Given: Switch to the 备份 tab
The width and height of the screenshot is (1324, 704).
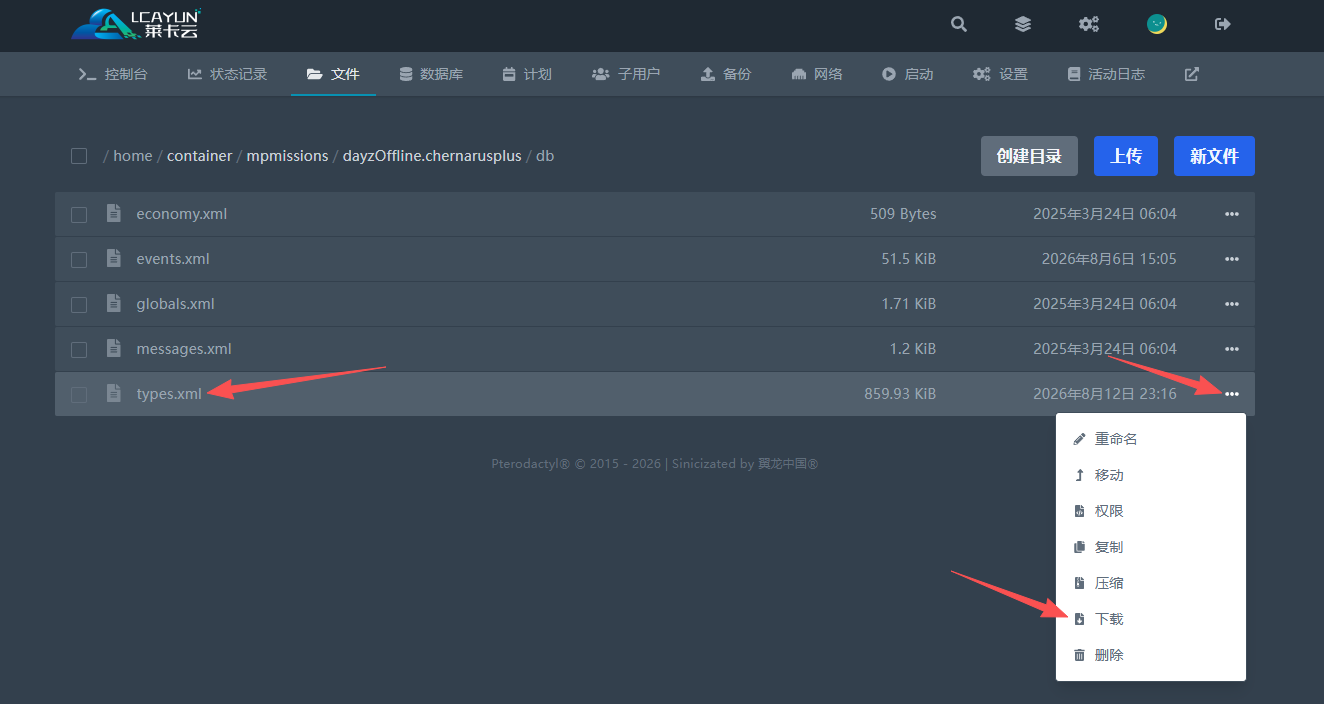Looking at the screenshot, I should 726,74.
